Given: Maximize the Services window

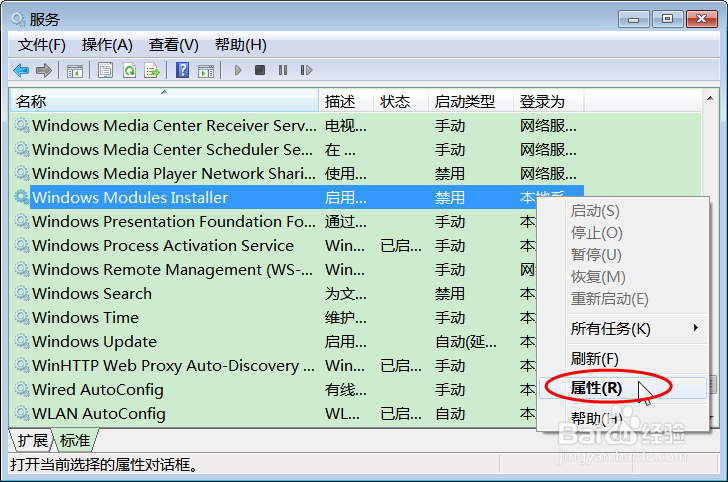Looking at the screenshot, I should pos(667,19).
